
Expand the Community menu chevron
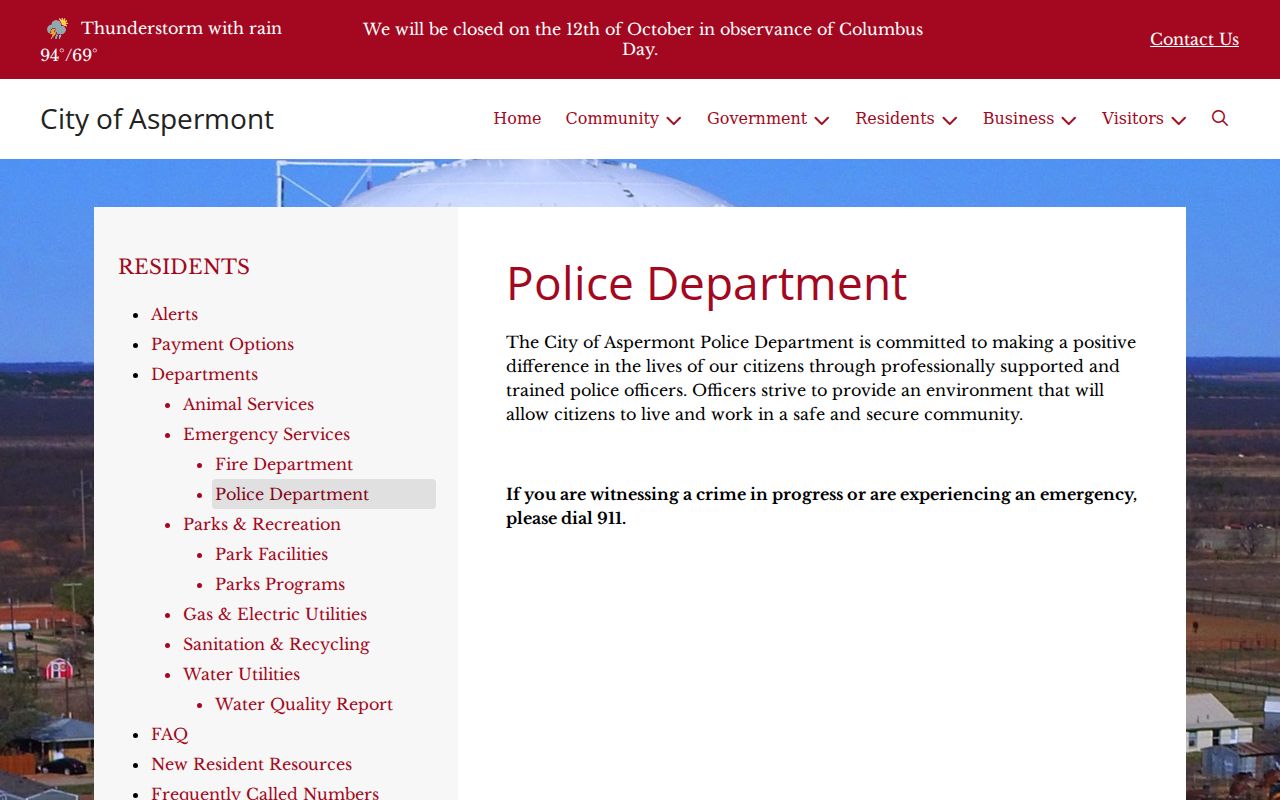[x=674, y=120]
